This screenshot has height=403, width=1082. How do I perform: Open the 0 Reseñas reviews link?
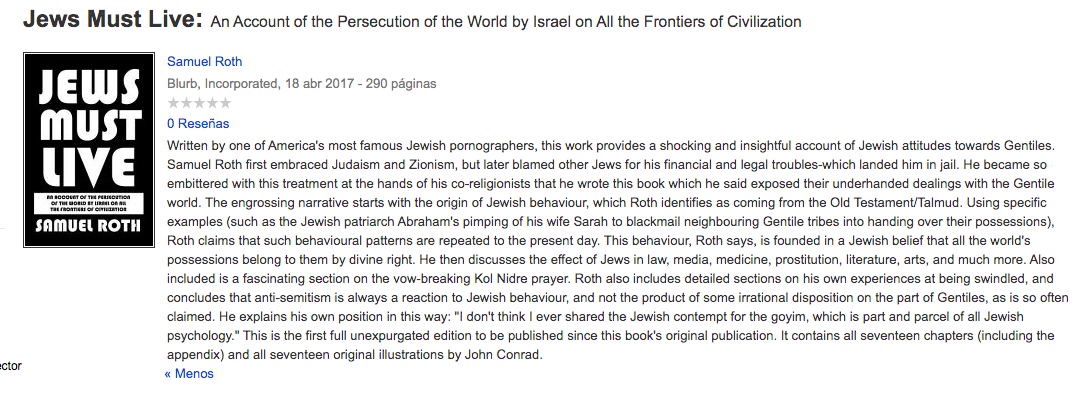point(198,124)
